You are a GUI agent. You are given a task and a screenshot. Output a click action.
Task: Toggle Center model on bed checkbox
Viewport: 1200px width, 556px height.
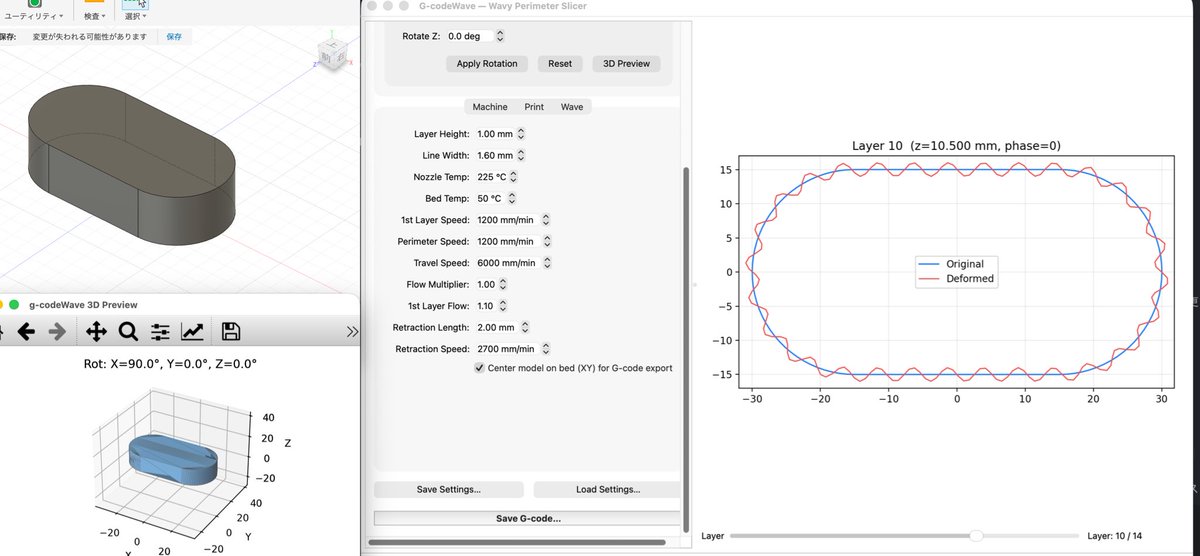[480, 368]
